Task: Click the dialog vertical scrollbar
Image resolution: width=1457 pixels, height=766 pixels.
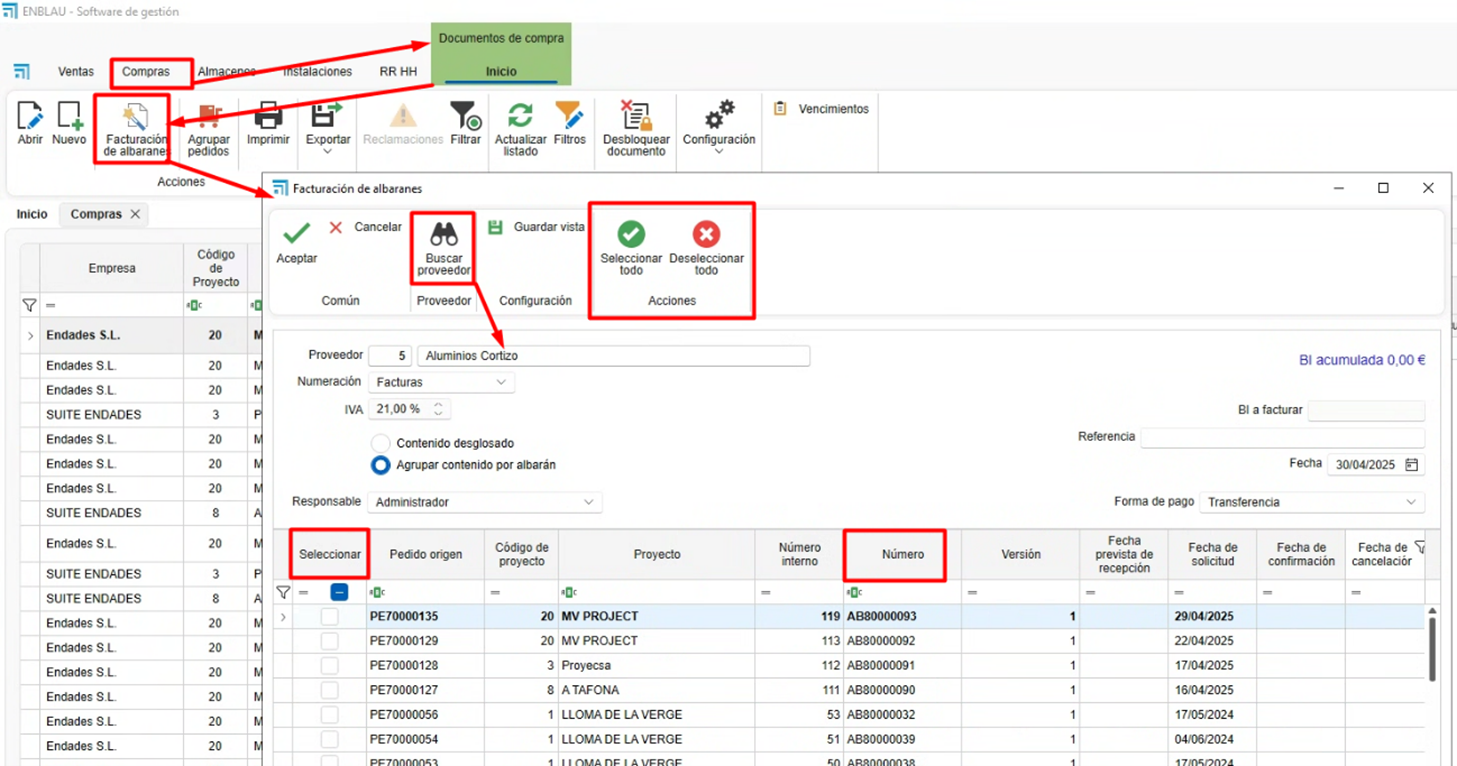Action: (x=1432, y=649)
